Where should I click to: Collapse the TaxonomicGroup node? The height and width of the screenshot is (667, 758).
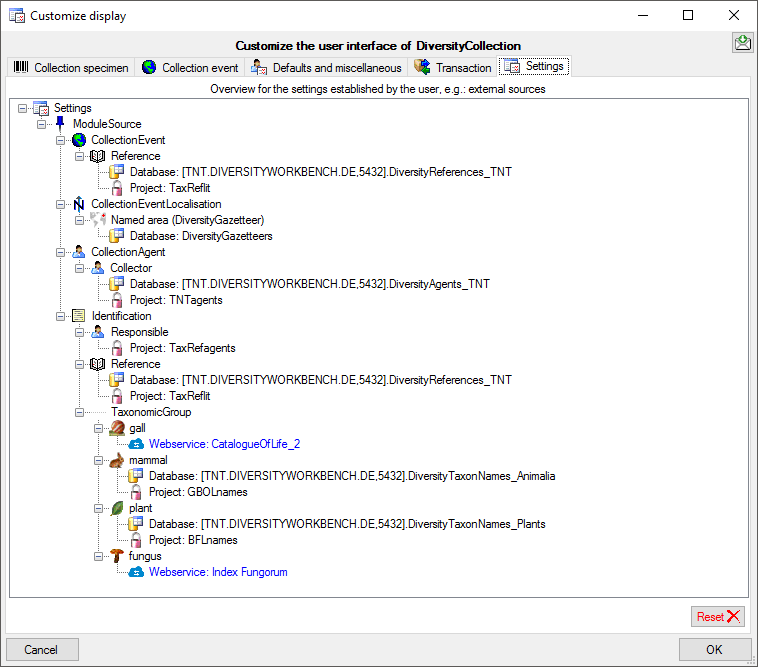tap(79, 412)
